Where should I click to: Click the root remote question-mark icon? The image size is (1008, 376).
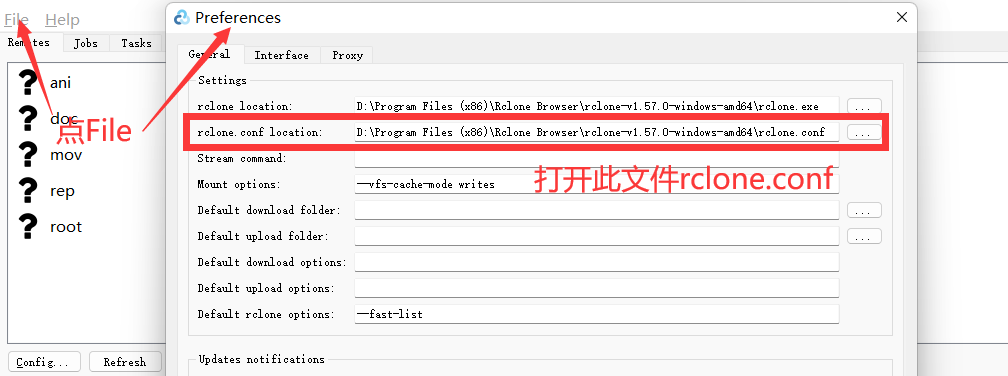point(27,226)
